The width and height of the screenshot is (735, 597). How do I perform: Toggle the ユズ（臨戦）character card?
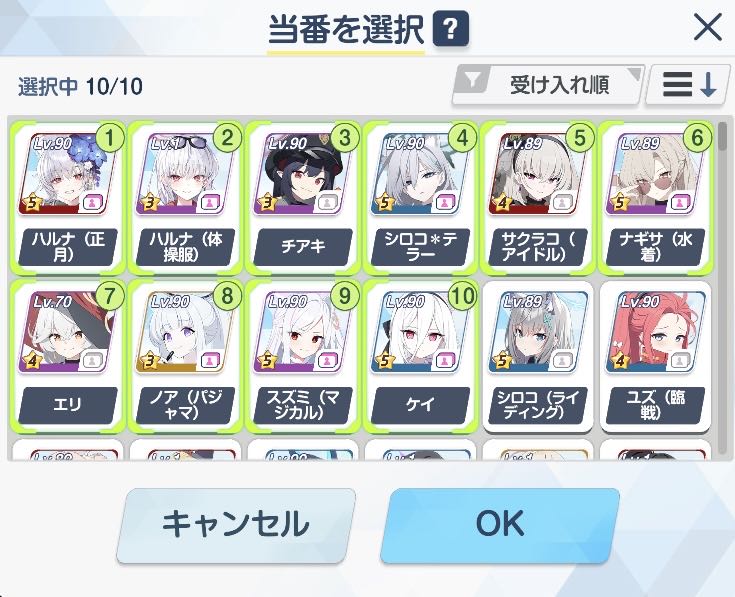click(655, 357)
